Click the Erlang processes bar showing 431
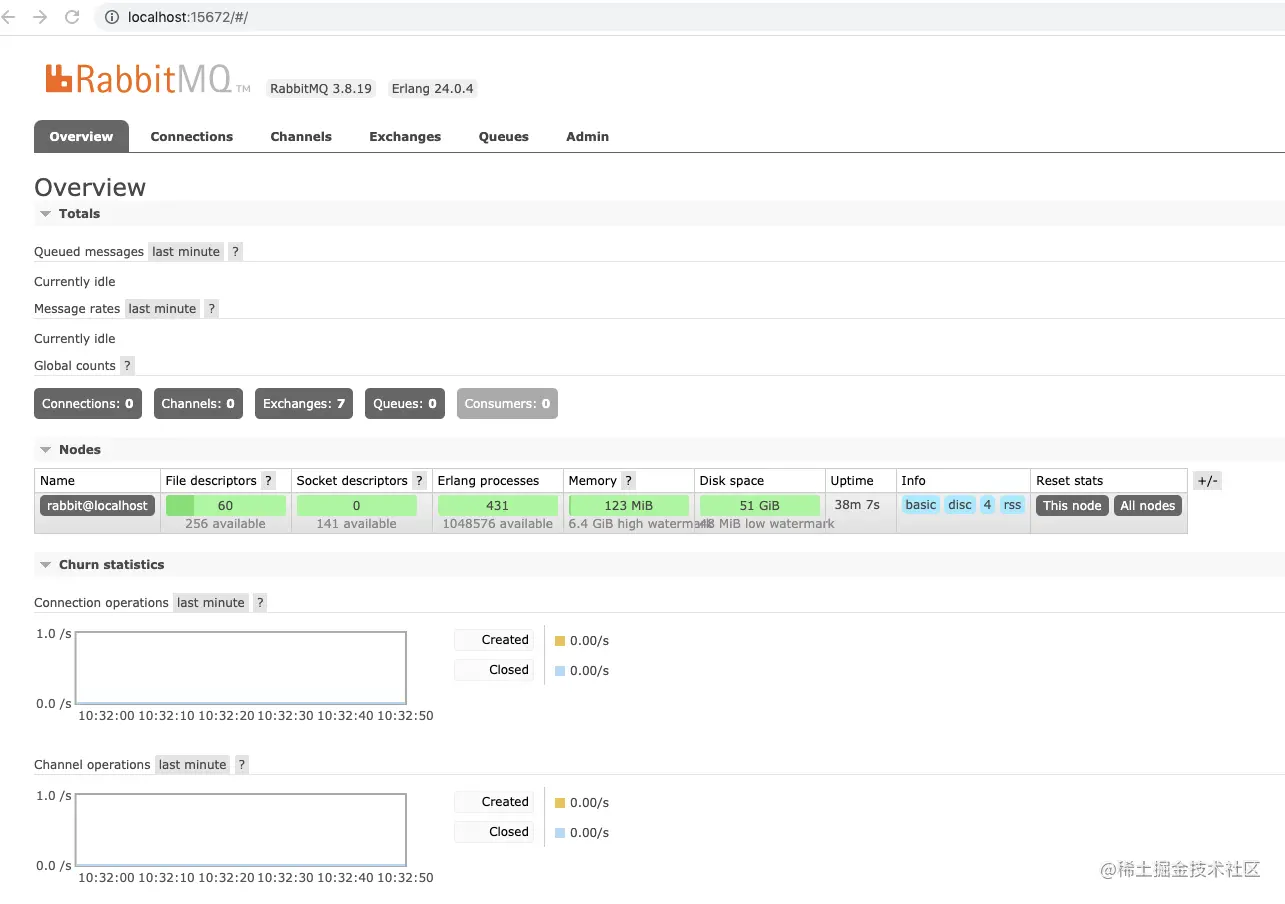Image resolution: width=1285 pixels, height=904 pixels. point(498,506)
